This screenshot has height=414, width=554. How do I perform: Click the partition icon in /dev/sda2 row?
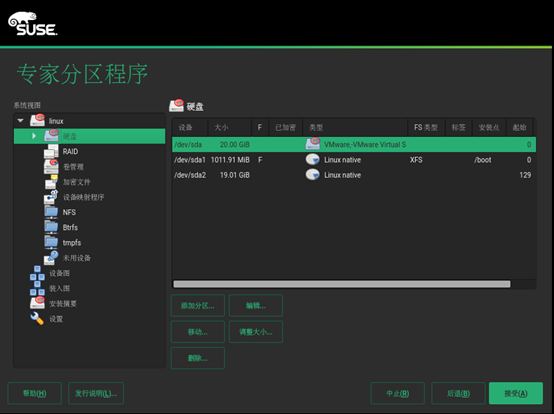[313, 175]
